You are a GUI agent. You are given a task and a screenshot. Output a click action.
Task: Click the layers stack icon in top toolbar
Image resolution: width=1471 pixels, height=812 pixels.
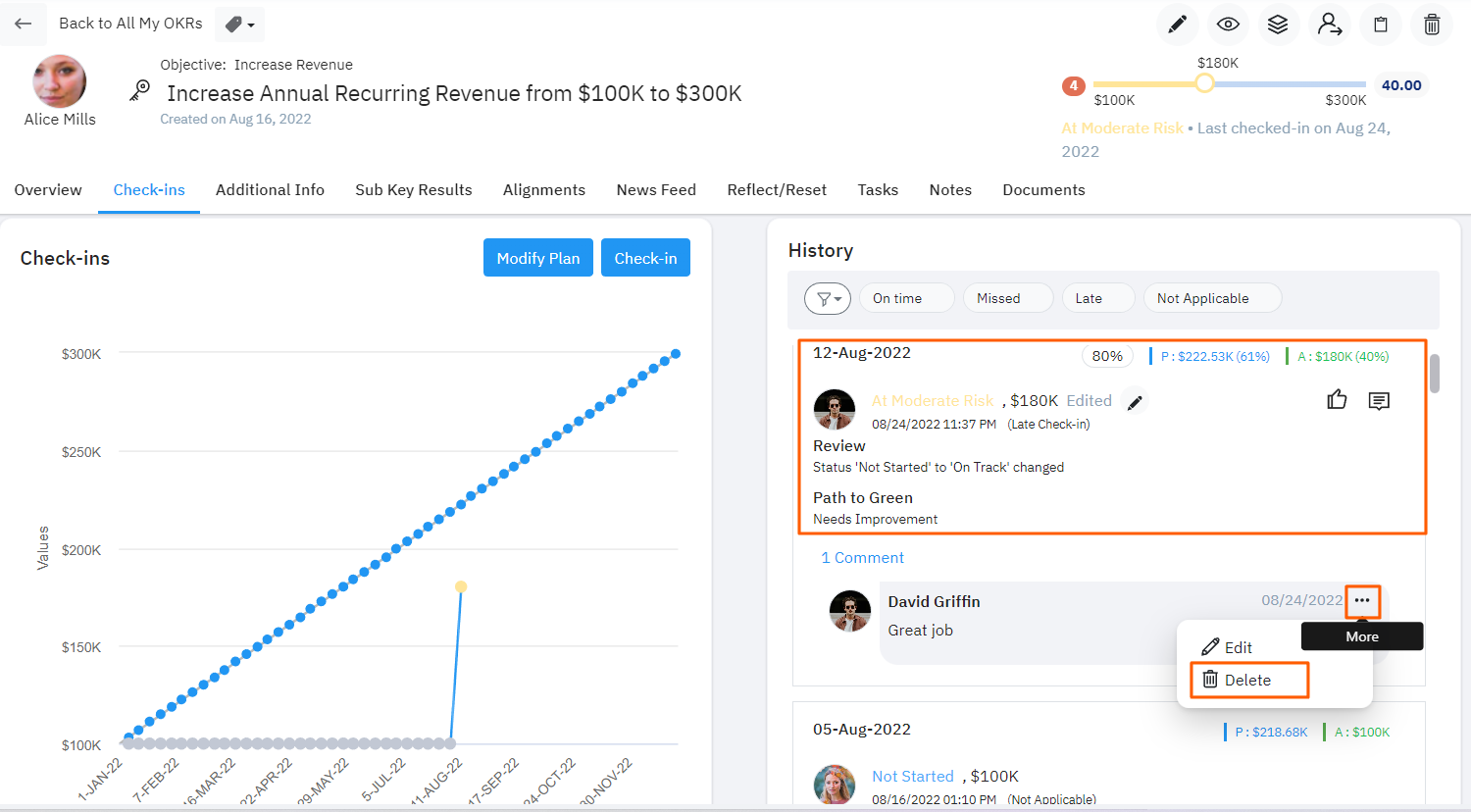[x=1278, y=25]
